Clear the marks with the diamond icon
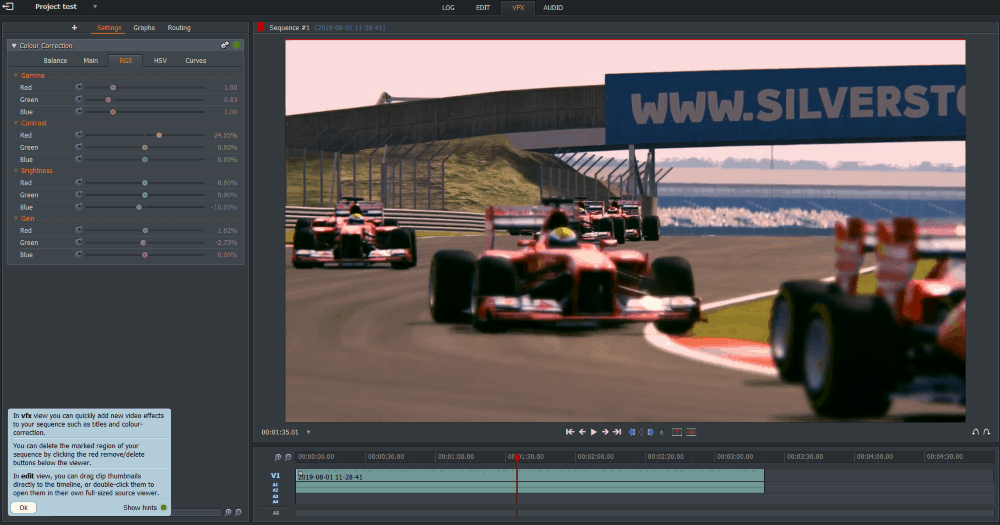Viewport: 1000px width, 525px height. click(x=642, y=432)
